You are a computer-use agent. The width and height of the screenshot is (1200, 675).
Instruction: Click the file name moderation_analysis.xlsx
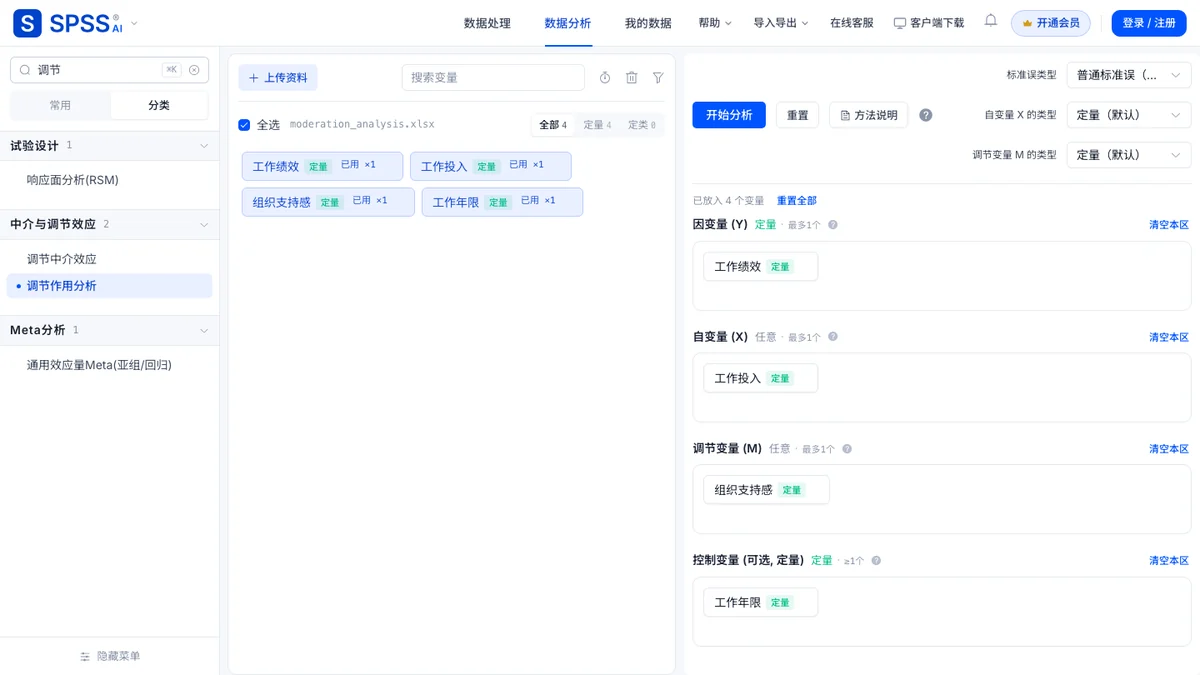tap(362, 125)
